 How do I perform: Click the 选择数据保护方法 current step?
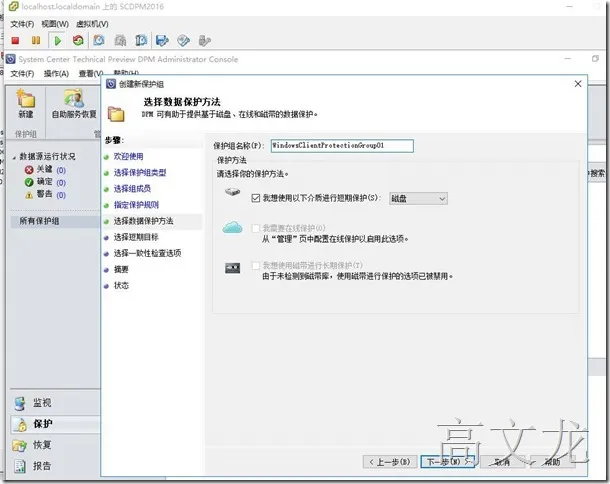click(144, 221)
